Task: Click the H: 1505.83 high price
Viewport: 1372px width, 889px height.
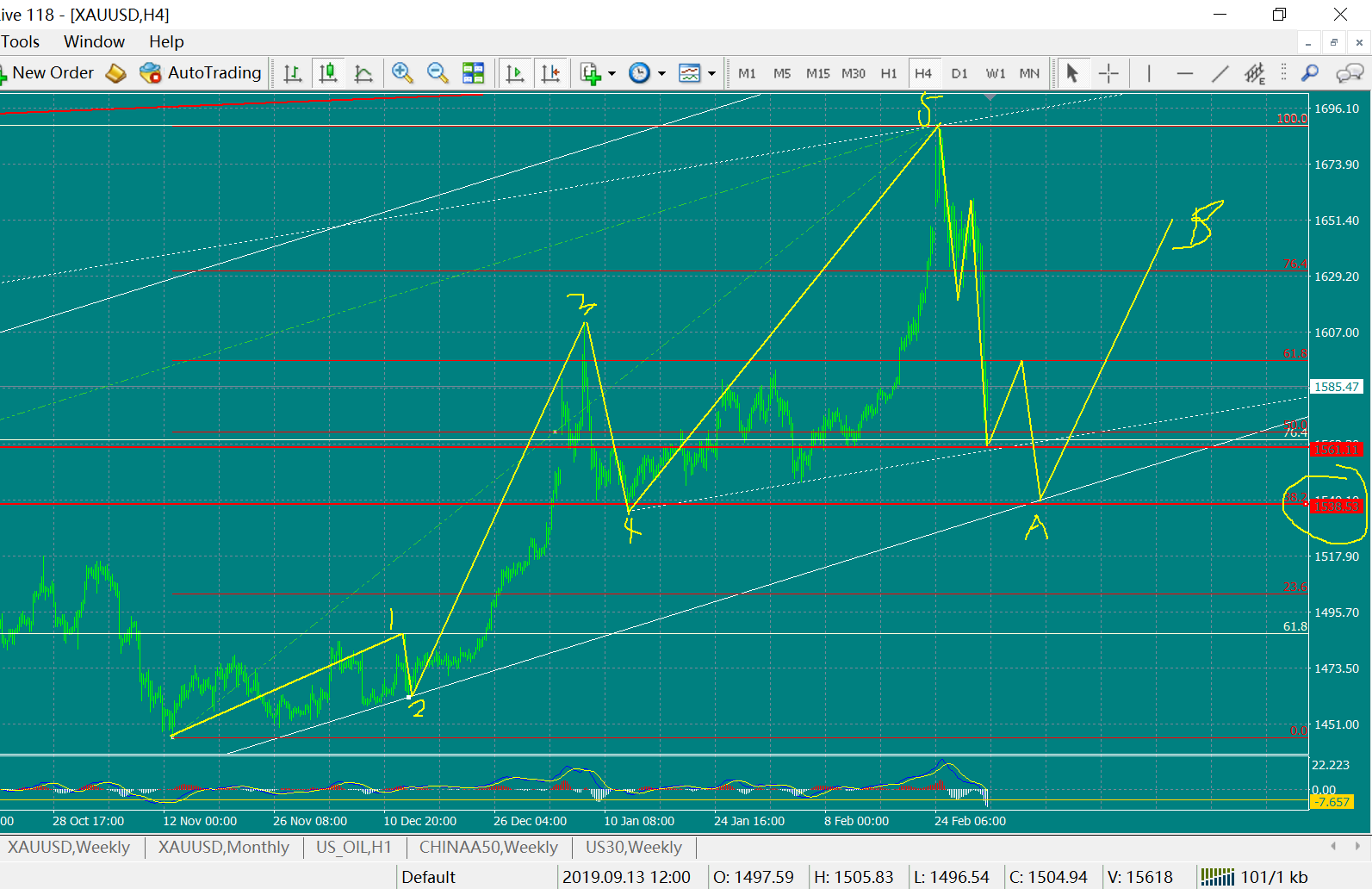Action: 854,877
